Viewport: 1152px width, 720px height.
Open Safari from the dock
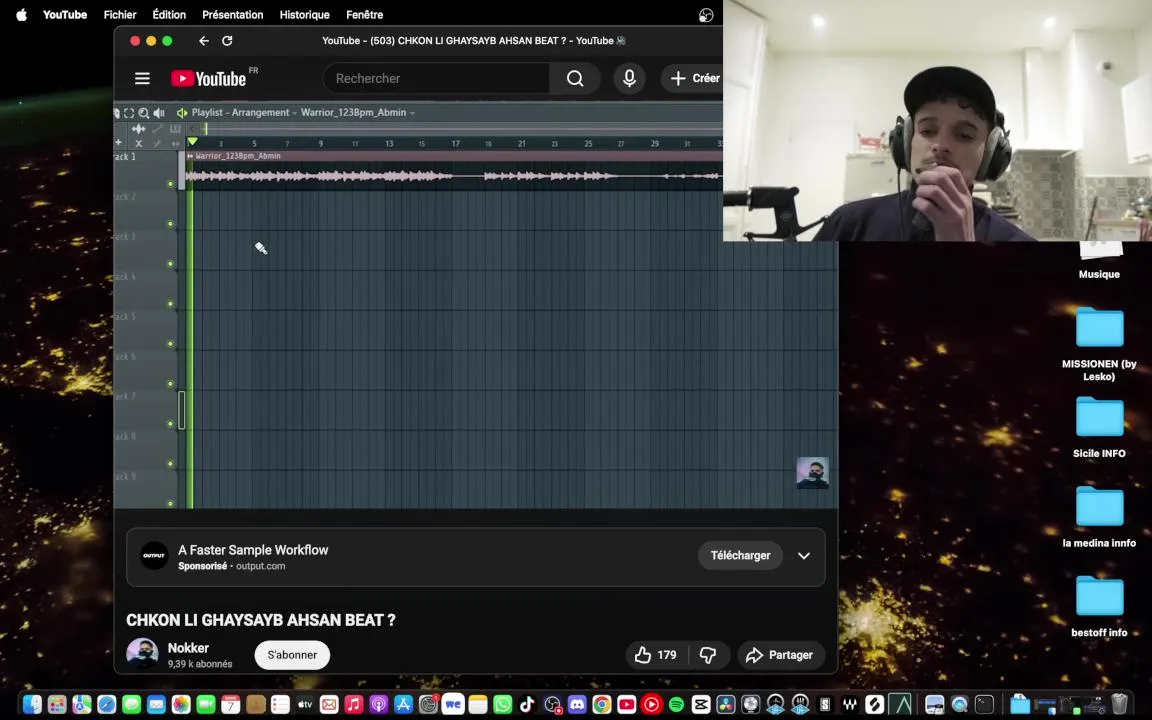pos(107,705)
